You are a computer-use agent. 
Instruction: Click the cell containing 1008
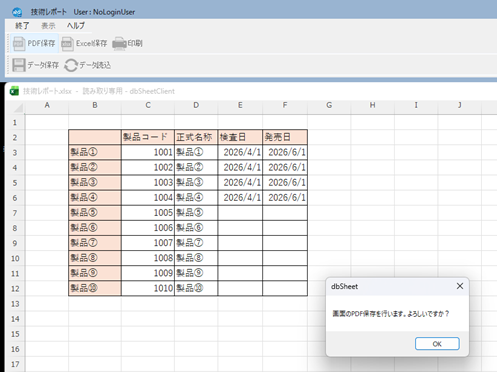pyautogui.click(x=148, y=258)
